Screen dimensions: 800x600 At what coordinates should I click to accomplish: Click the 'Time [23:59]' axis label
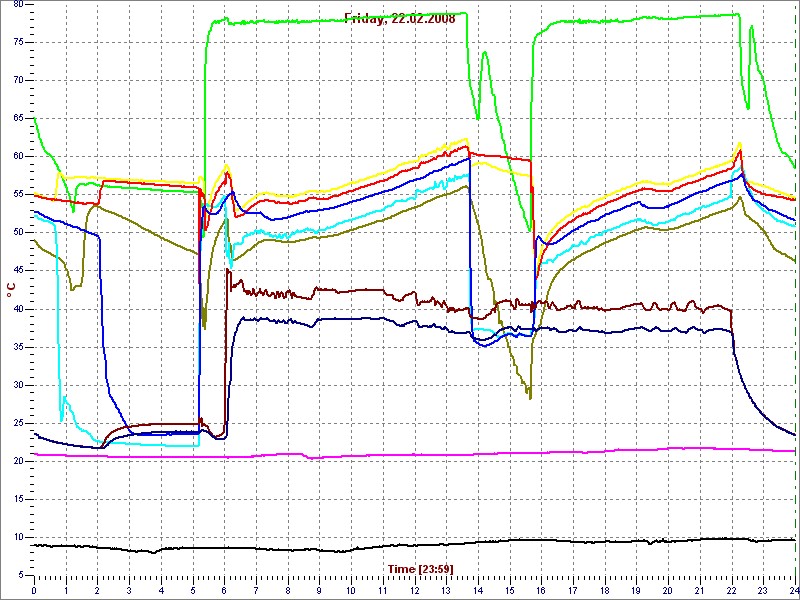click(420, 568)
